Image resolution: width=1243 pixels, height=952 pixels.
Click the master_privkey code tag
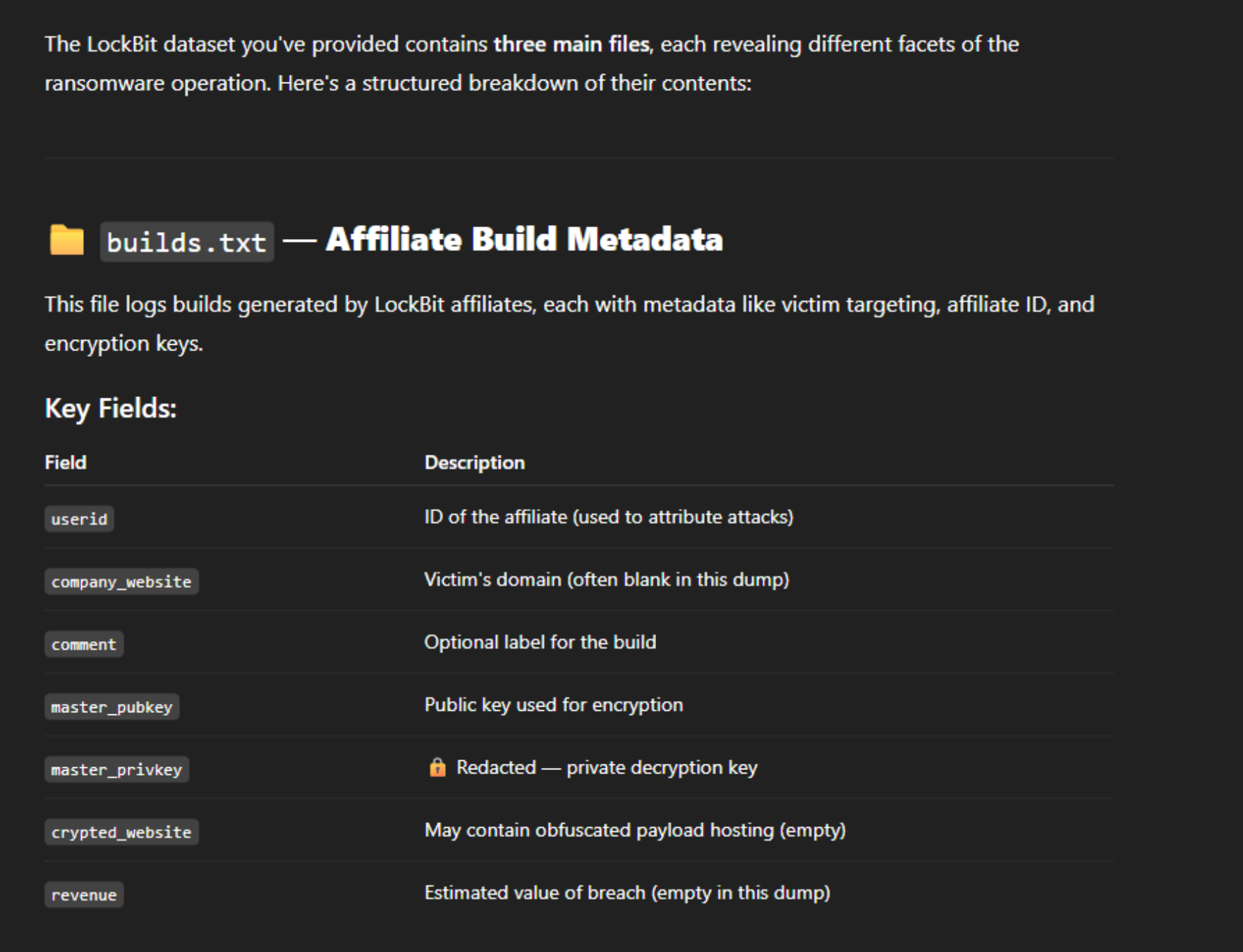(116, 770)
